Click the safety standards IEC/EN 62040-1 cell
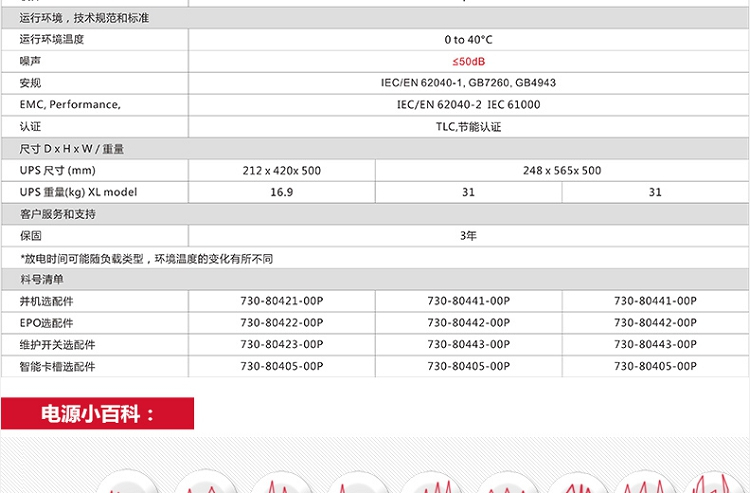 click(x=468, y=83)
